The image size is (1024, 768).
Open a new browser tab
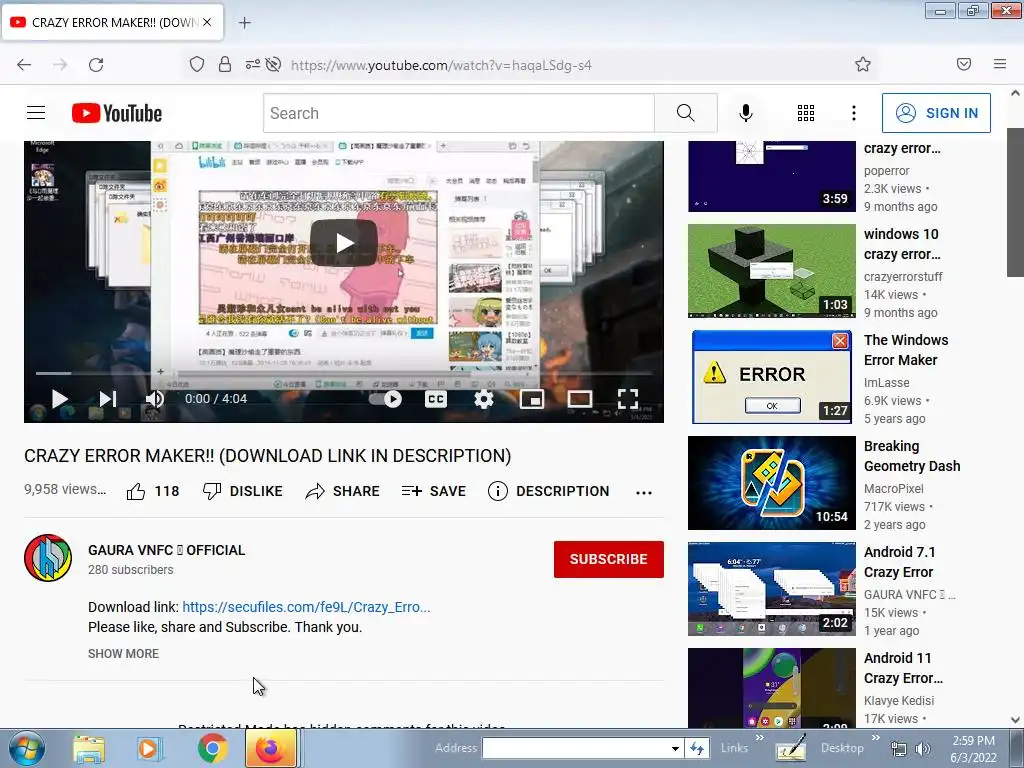coord(244,23)
